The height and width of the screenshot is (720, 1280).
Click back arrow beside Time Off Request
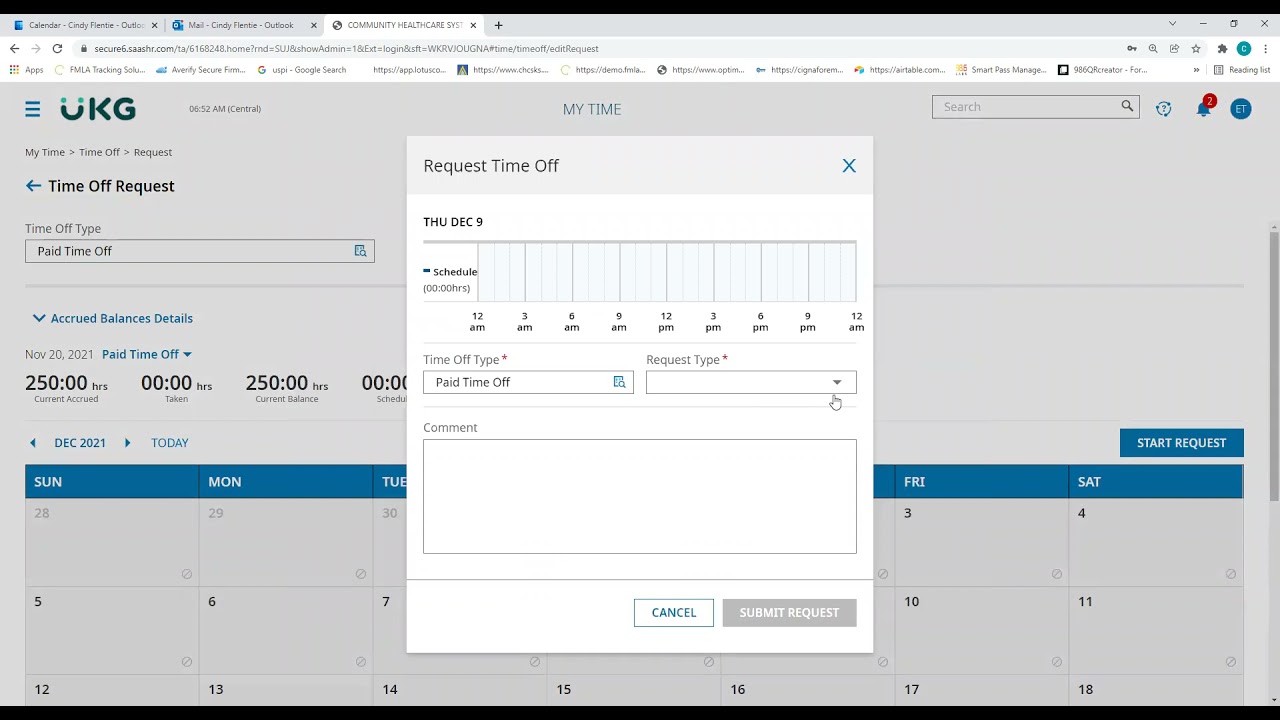pyautogui.click(x=33, y=186)
